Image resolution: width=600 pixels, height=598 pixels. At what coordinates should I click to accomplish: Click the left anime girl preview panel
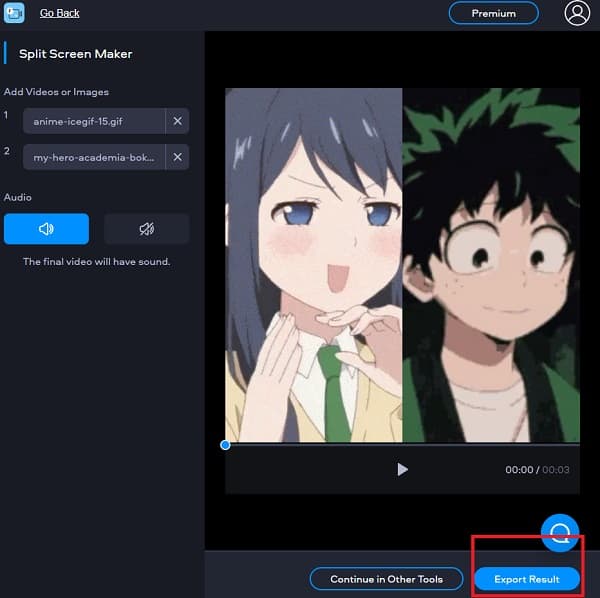[x=314, y=265]
